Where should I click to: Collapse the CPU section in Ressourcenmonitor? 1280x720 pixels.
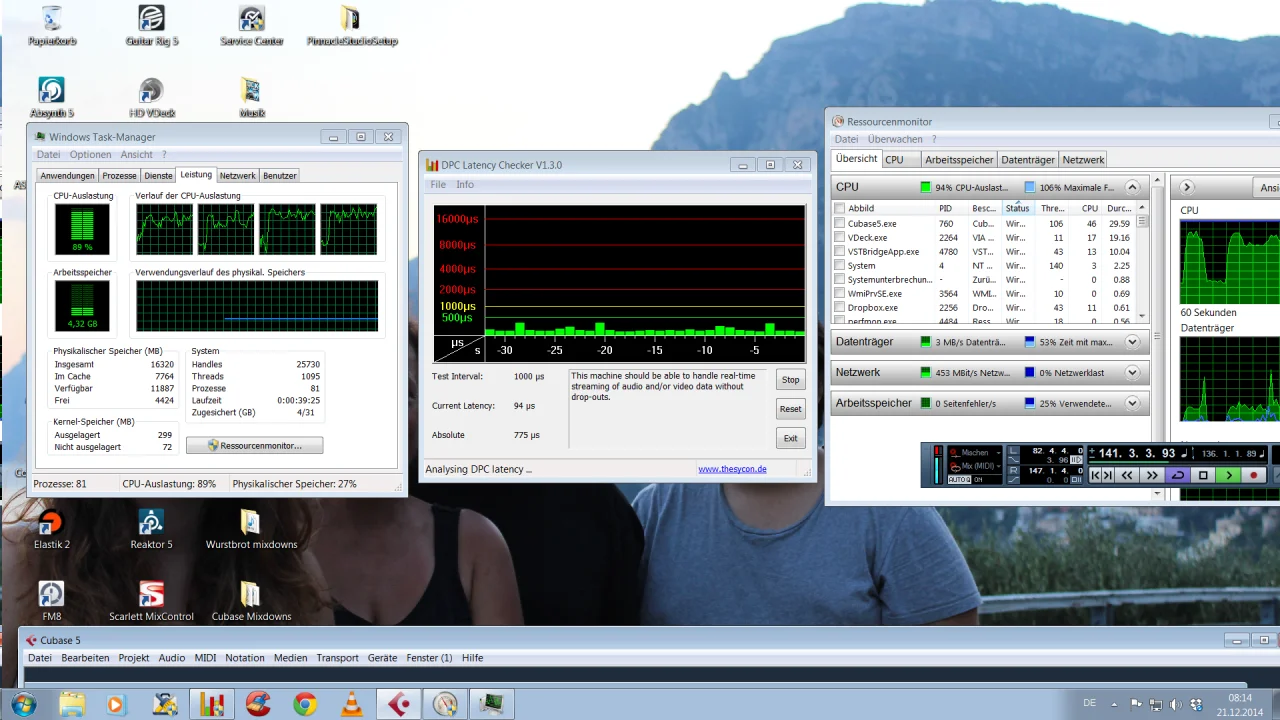click(x=1132, y=187)
